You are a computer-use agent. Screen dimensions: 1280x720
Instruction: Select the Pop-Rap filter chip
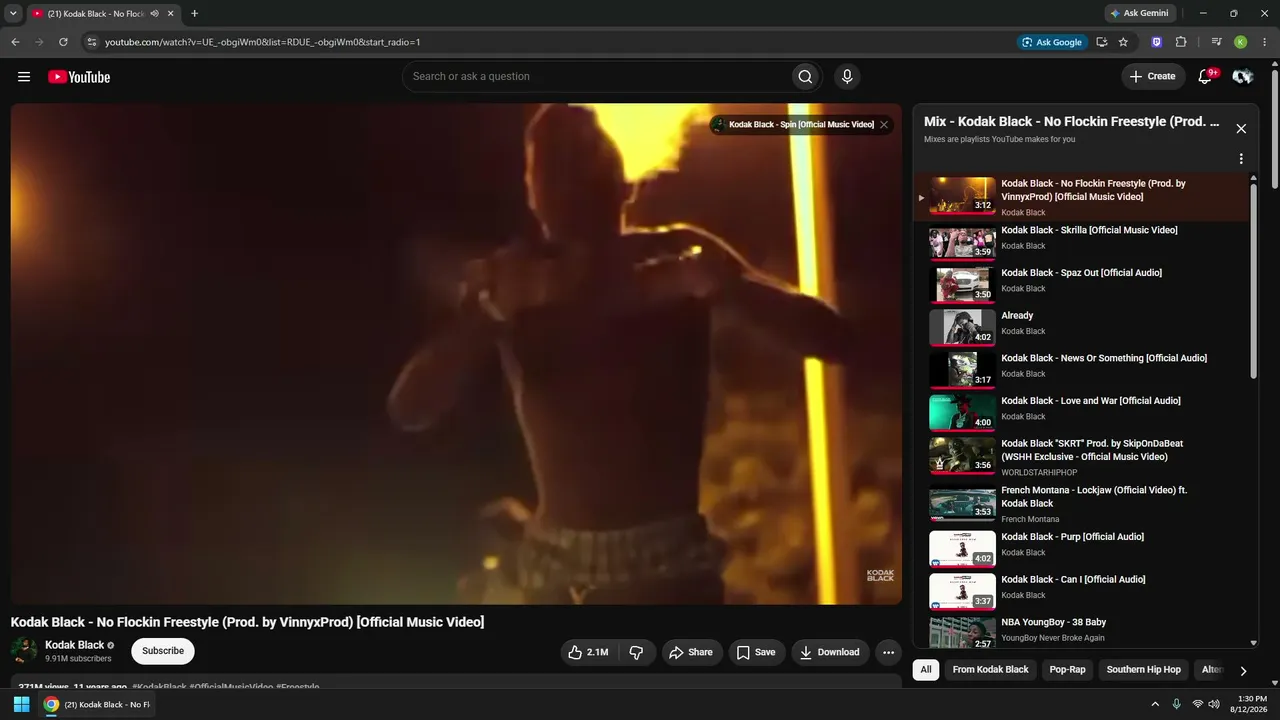(x=1067, y=670)
